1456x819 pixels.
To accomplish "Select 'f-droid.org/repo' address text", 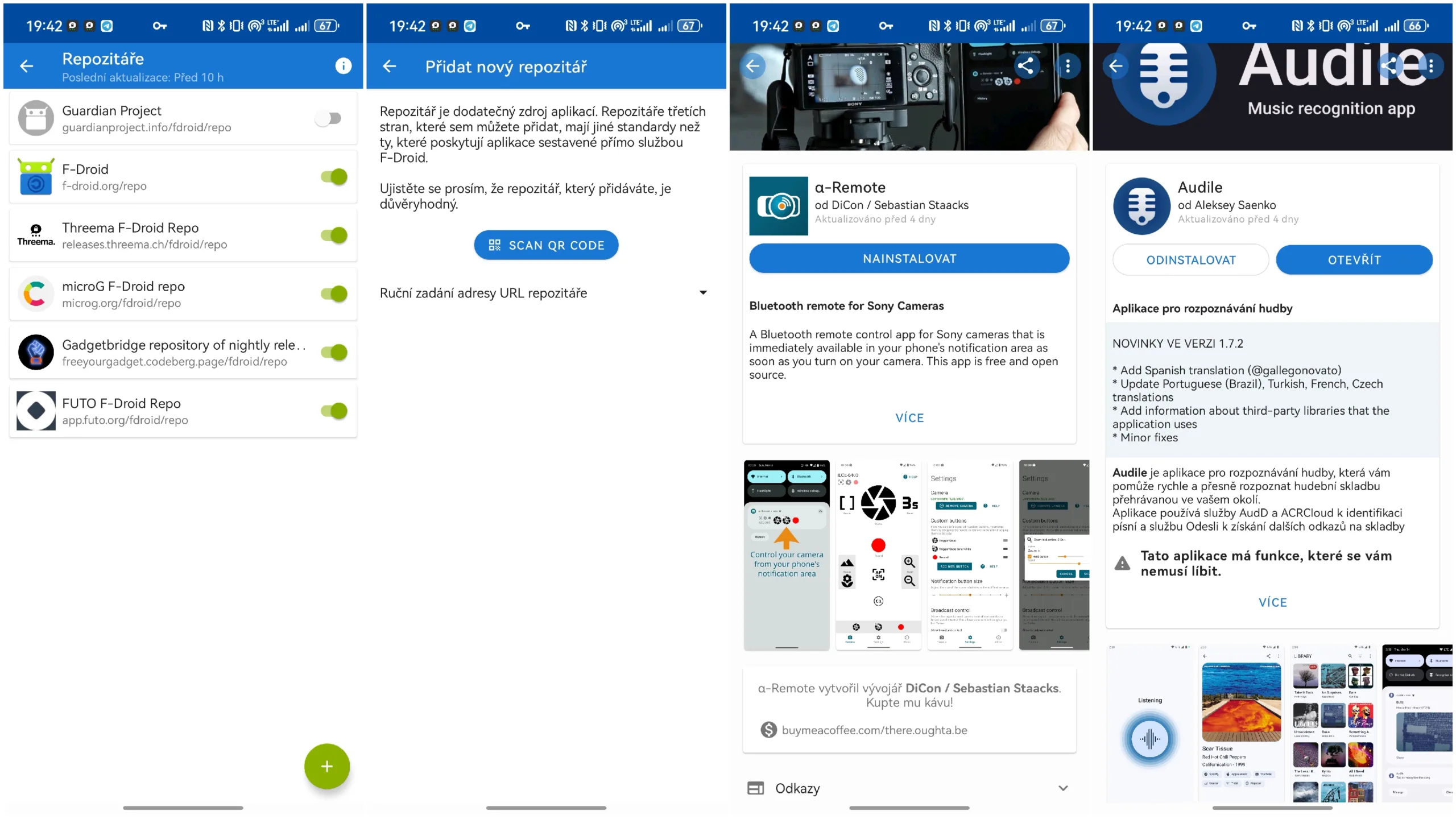I will tap(104, 186).
